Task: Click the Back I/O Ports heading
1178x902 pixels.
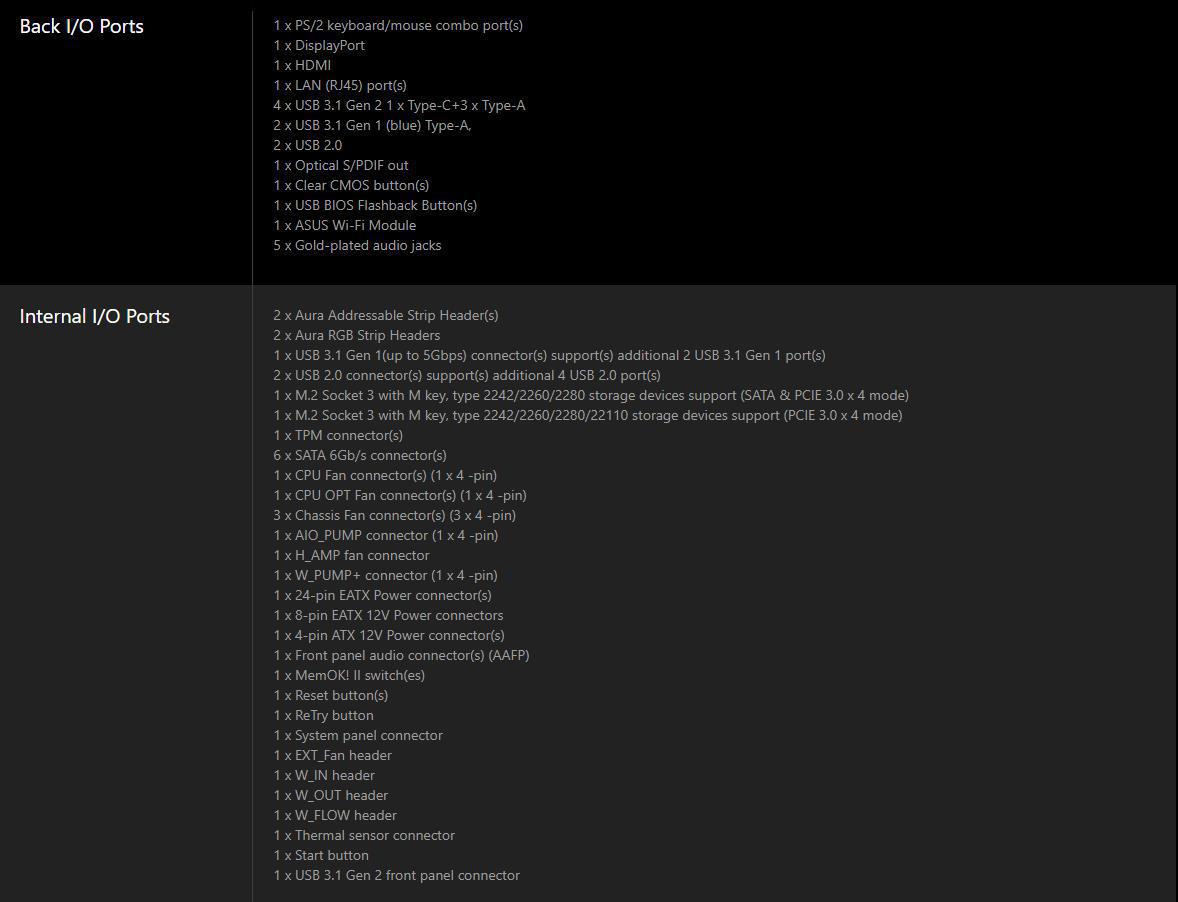Action: pos(81,26)
